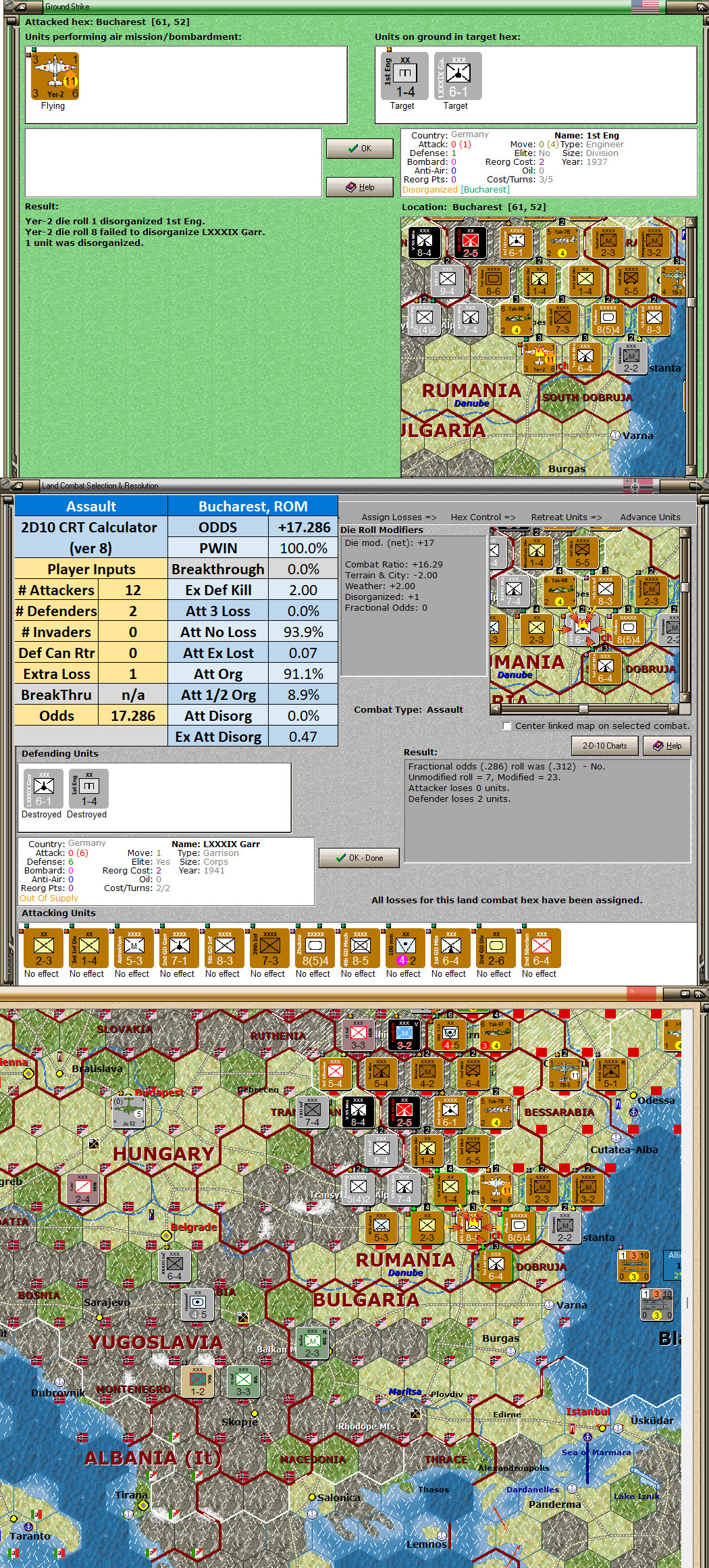The height and width of the screenshot is (1568, 709).
Task: Select the LXXXIX Garr 6-1 target unit
Action: coord(458,76)
